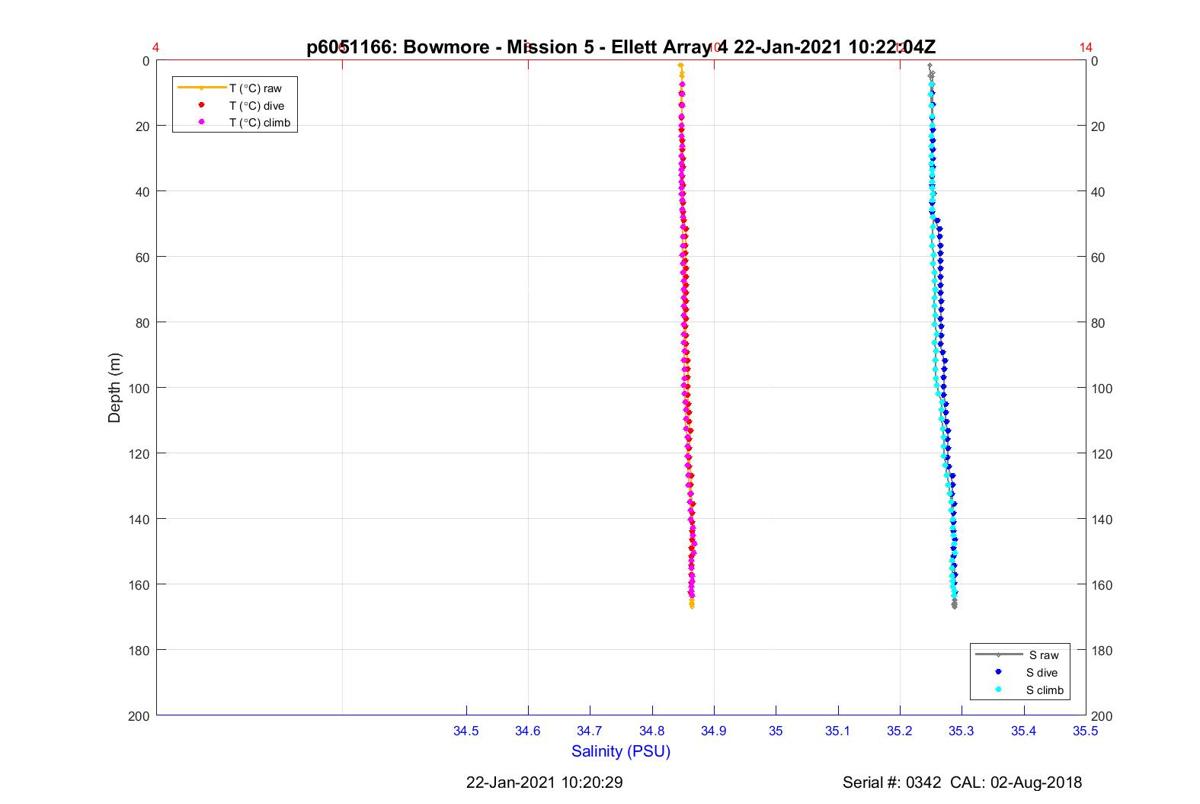This screenshot has width=1200, height=804.
Task: Click the red '14' temperature tick label
Action: pyautogui.click(x=1086, y=47)
